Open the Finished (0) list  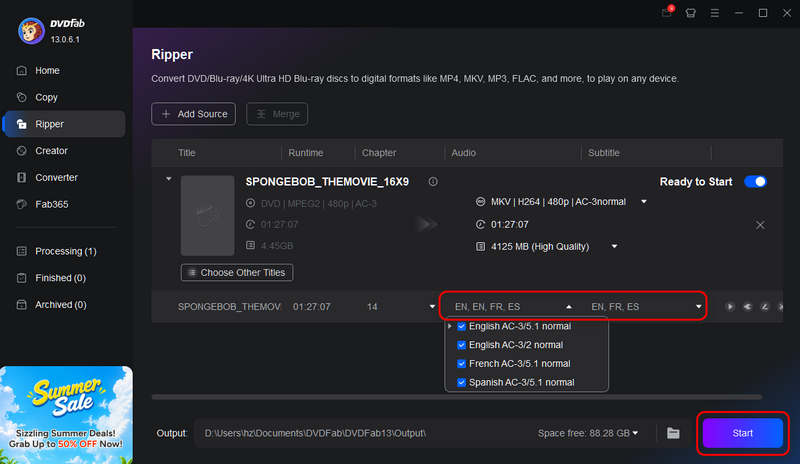point(60,278)
